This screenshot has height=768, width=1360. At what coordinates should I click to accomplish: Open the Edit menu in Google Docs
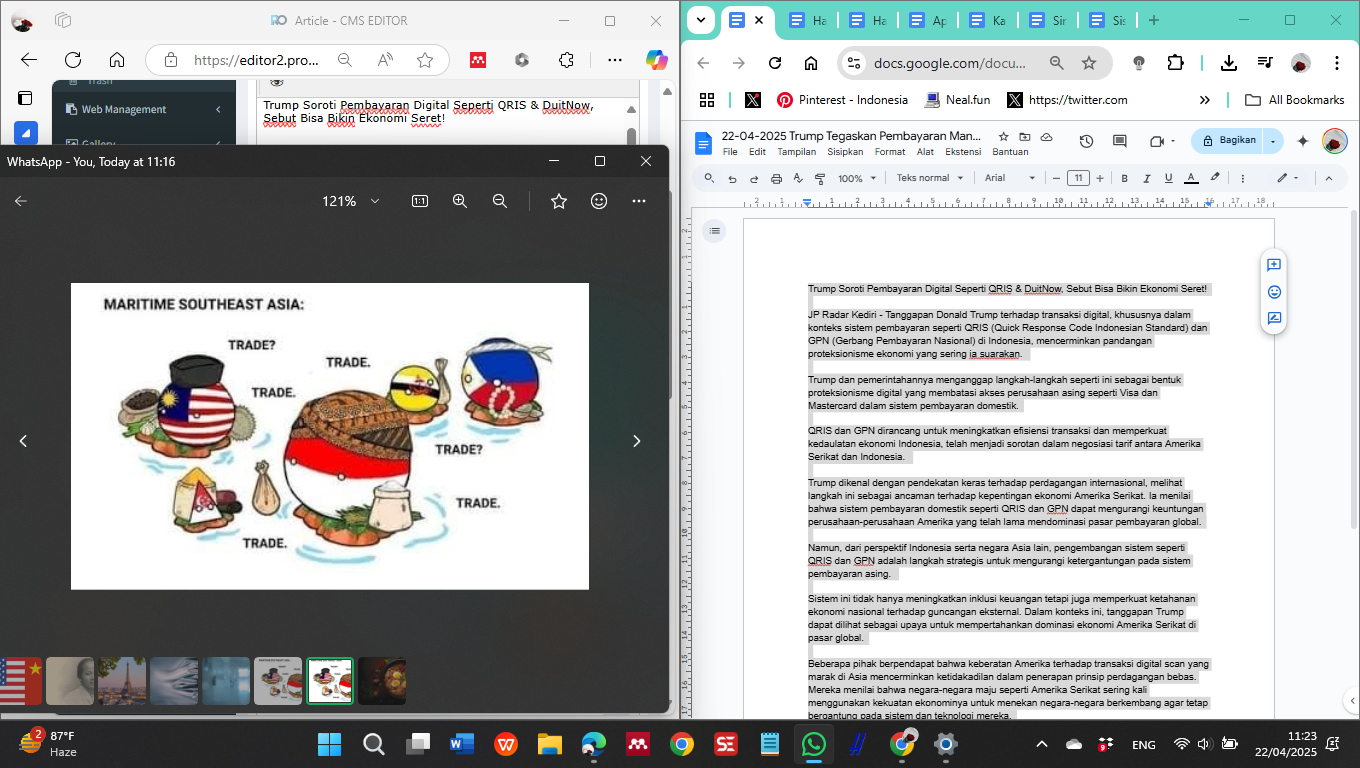pos(758,152)
